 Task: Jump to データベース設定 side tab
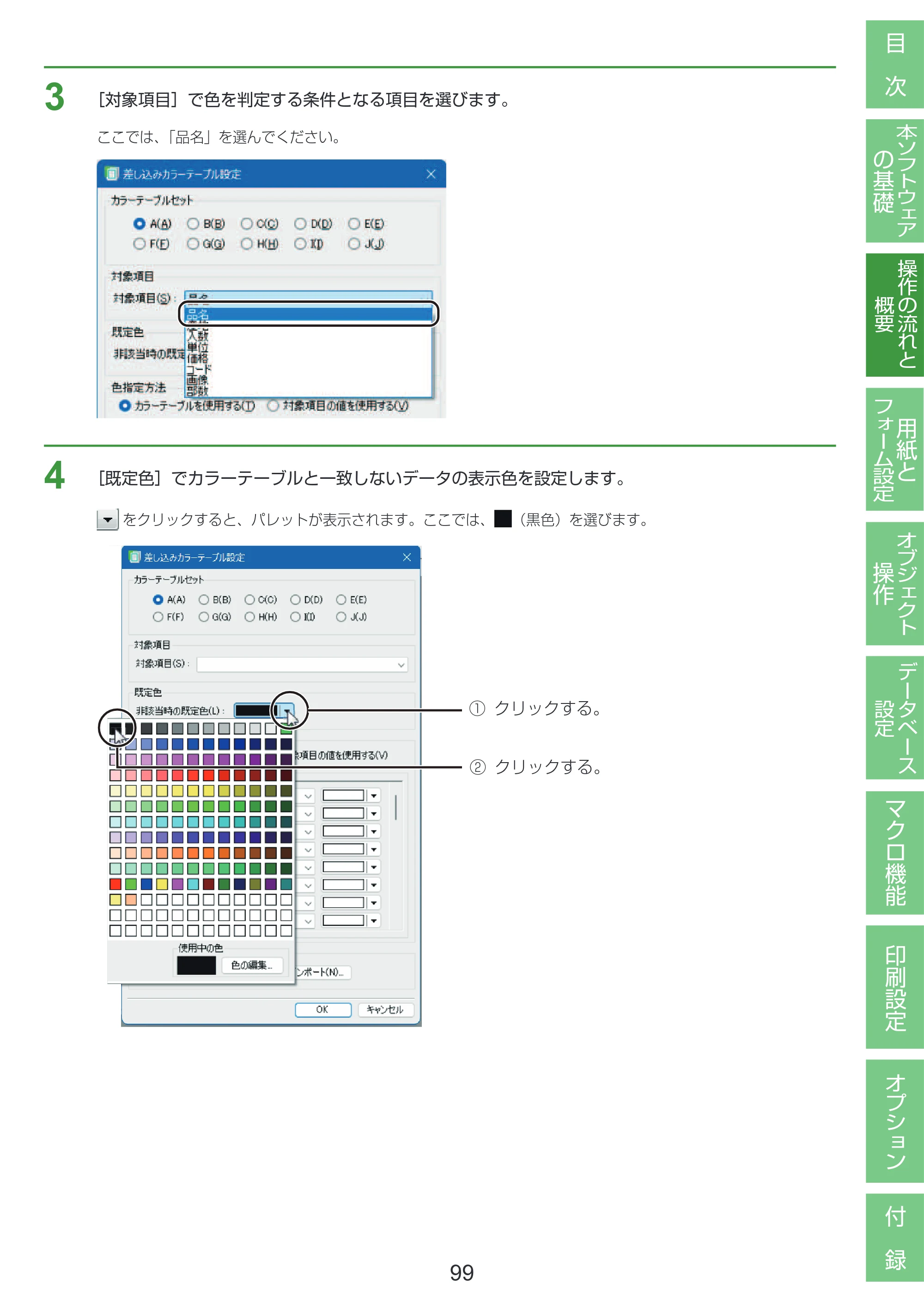(x=894, y=718)
